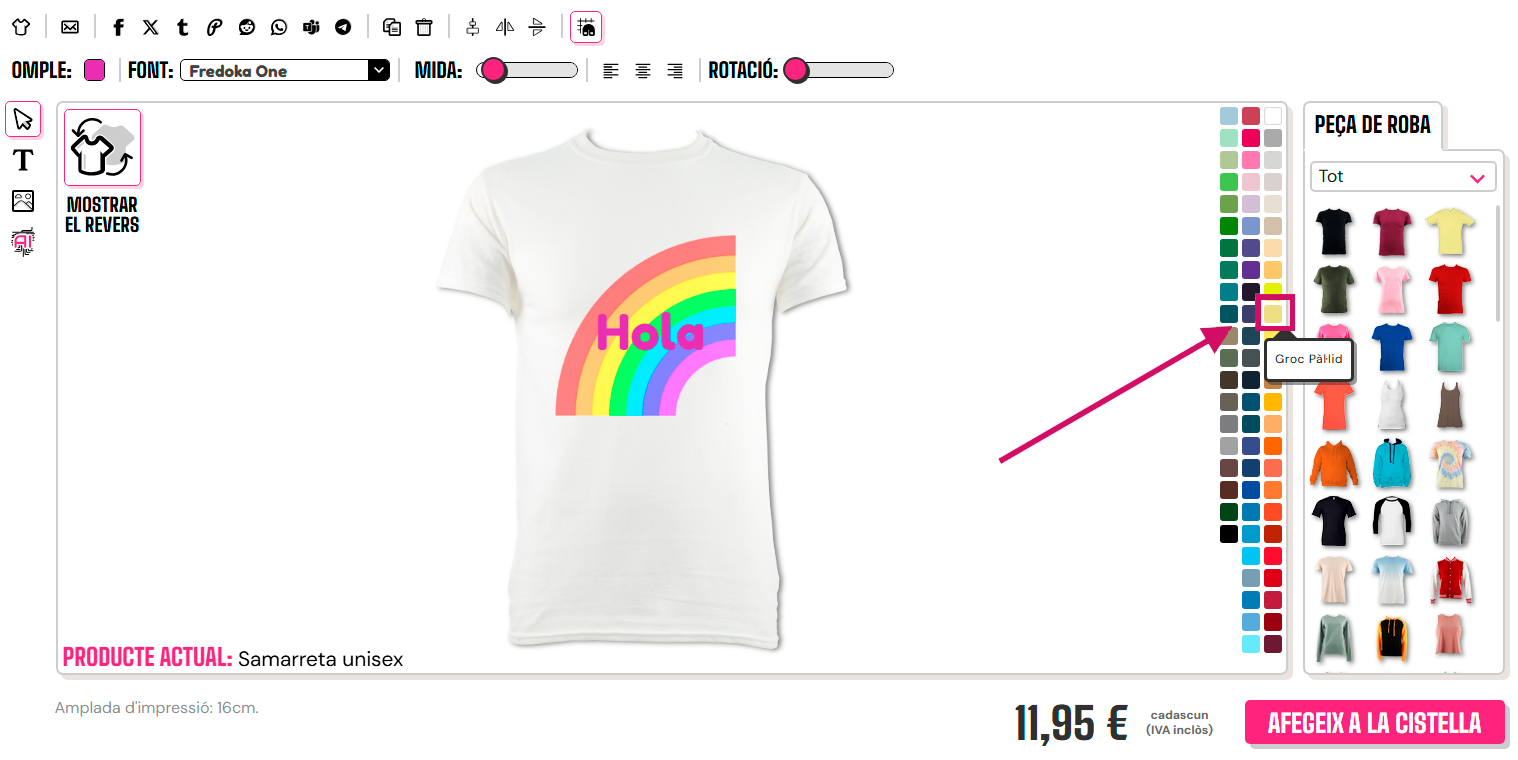Open the AI design generator tool

pyautogui.click(x=23, y=243)
